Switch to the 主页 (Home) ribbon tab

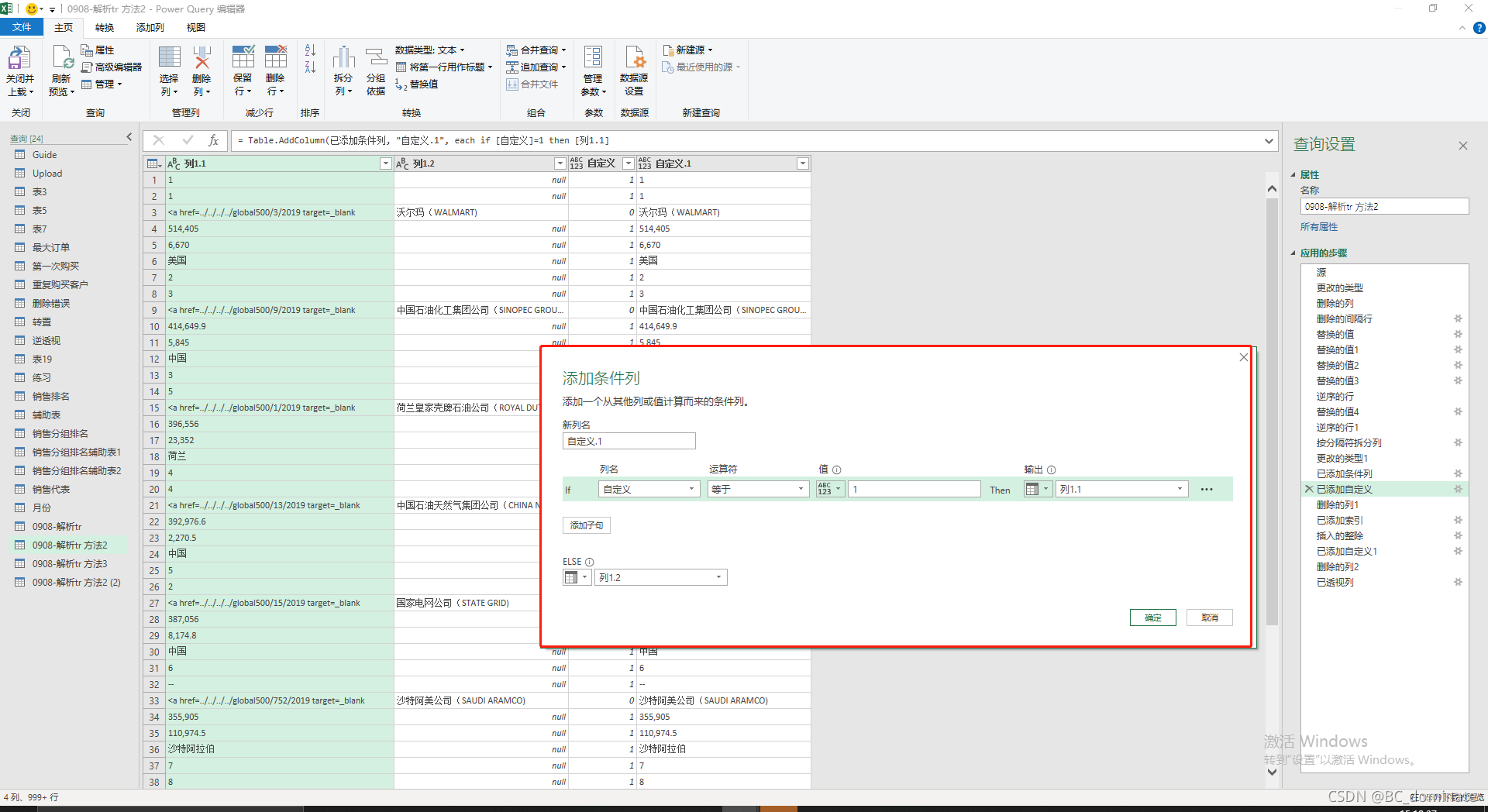pos(64,28)
